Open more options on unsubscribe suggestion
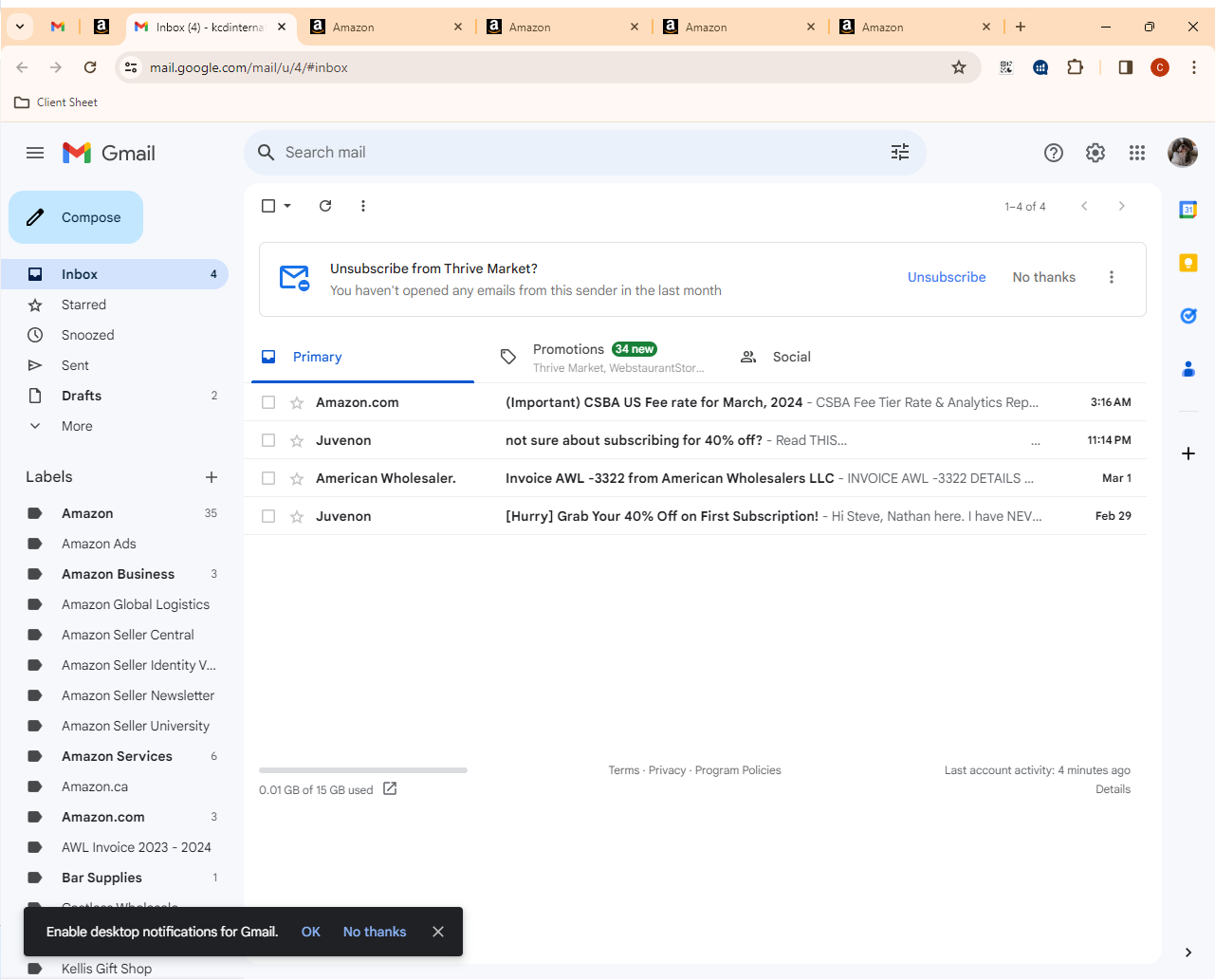1215x980 pixels. (x=1112, y=277)
